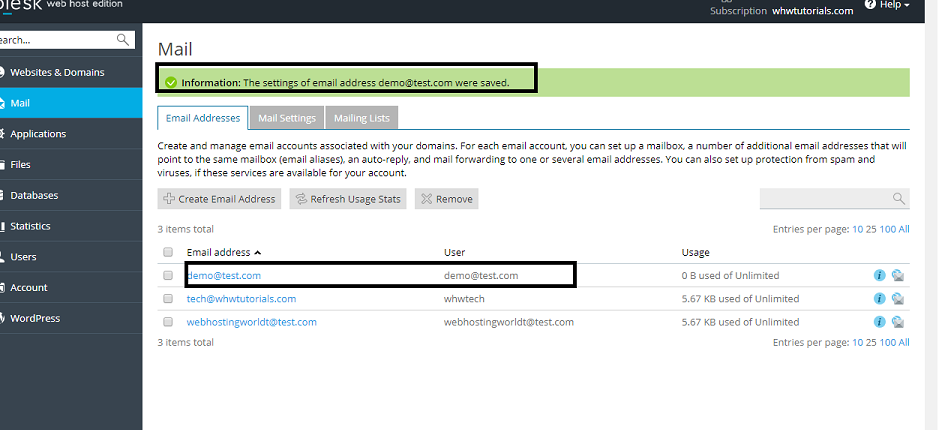941x430 pixels.
Task: Click info icon for tech@whwtutorials.com
Action: coord(880,299)
